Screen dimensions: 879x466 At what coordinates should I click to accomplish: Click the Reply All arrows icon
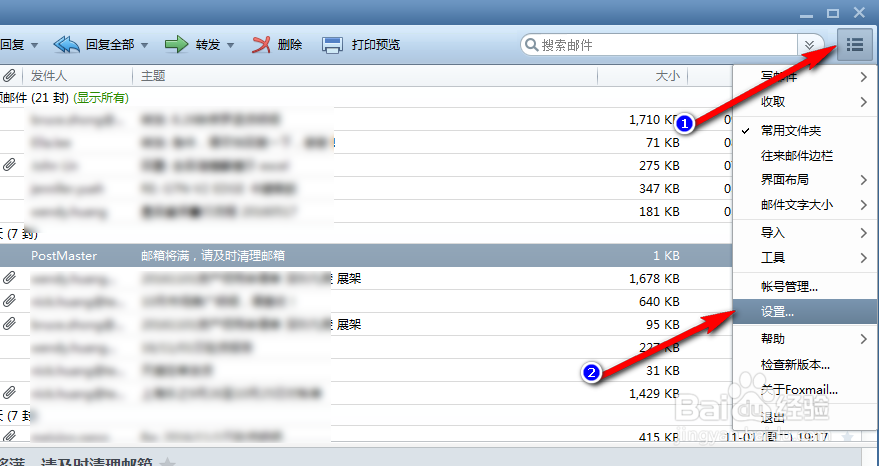coord(66,45)
